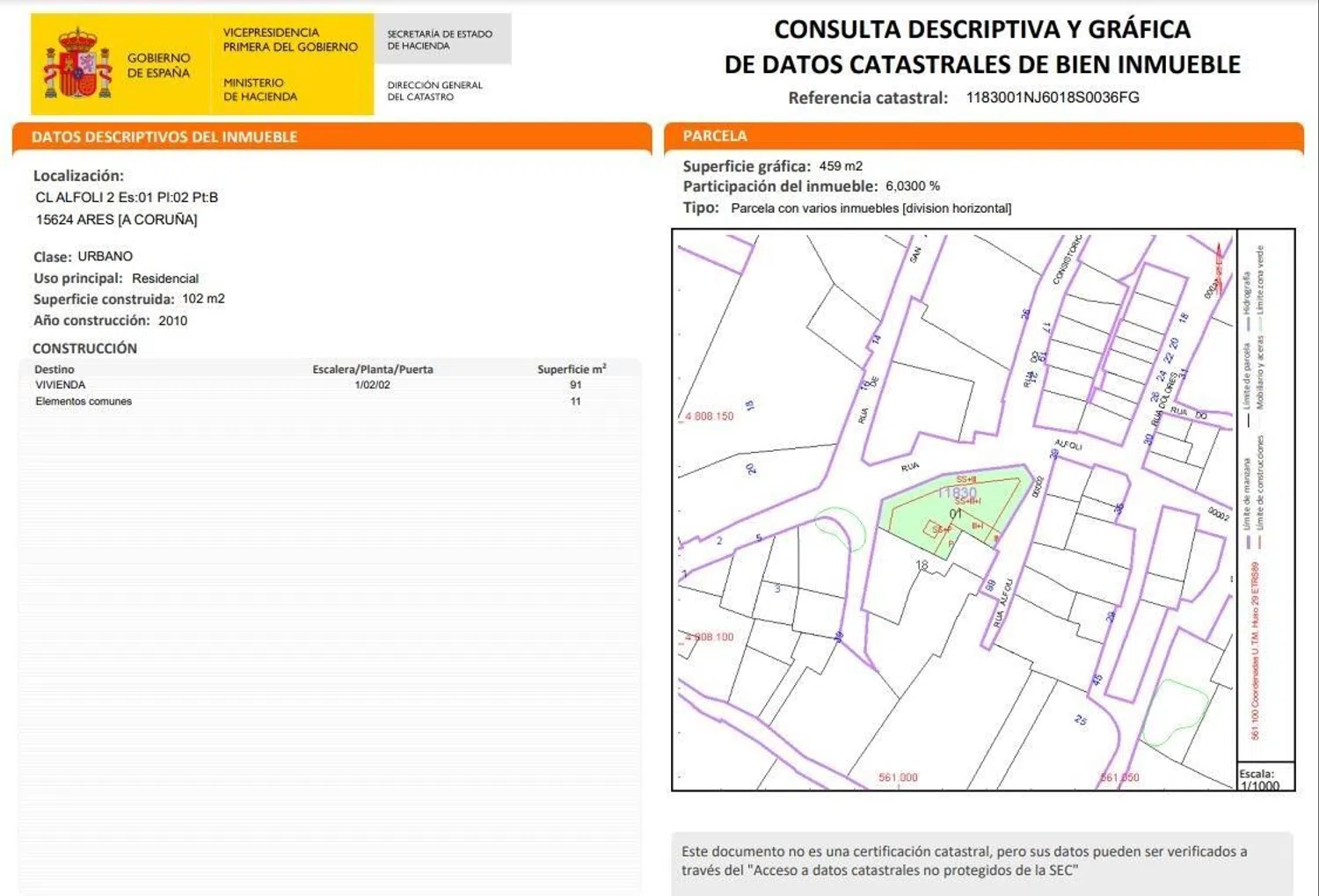1319x896 pixels.
Task: Select the DATOS DESCRIPTIVOS DEL INMUEBLE header
Action: point(164,137)
